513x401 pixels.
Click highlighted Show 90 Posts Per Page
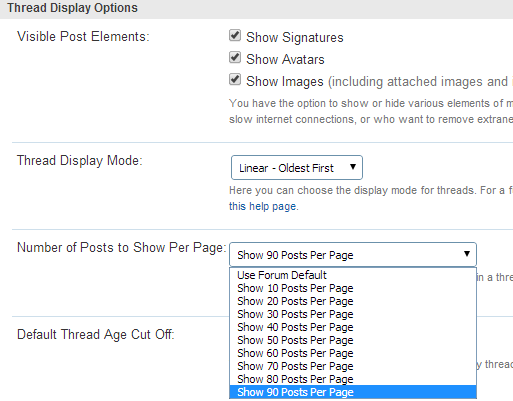[x=353, y=392]
